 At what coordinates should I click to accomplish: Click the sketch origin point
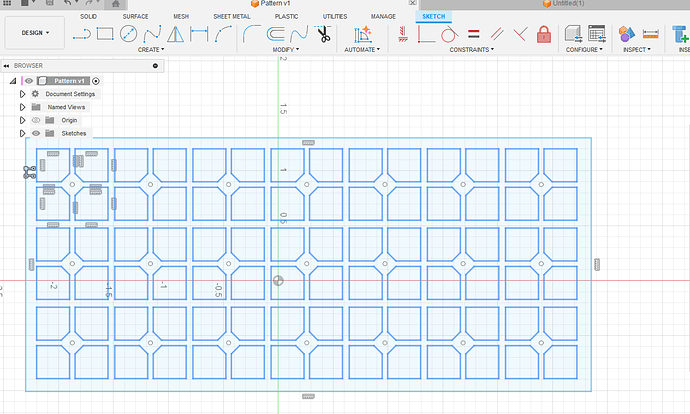pyautogui.click(x=278, y=281)
